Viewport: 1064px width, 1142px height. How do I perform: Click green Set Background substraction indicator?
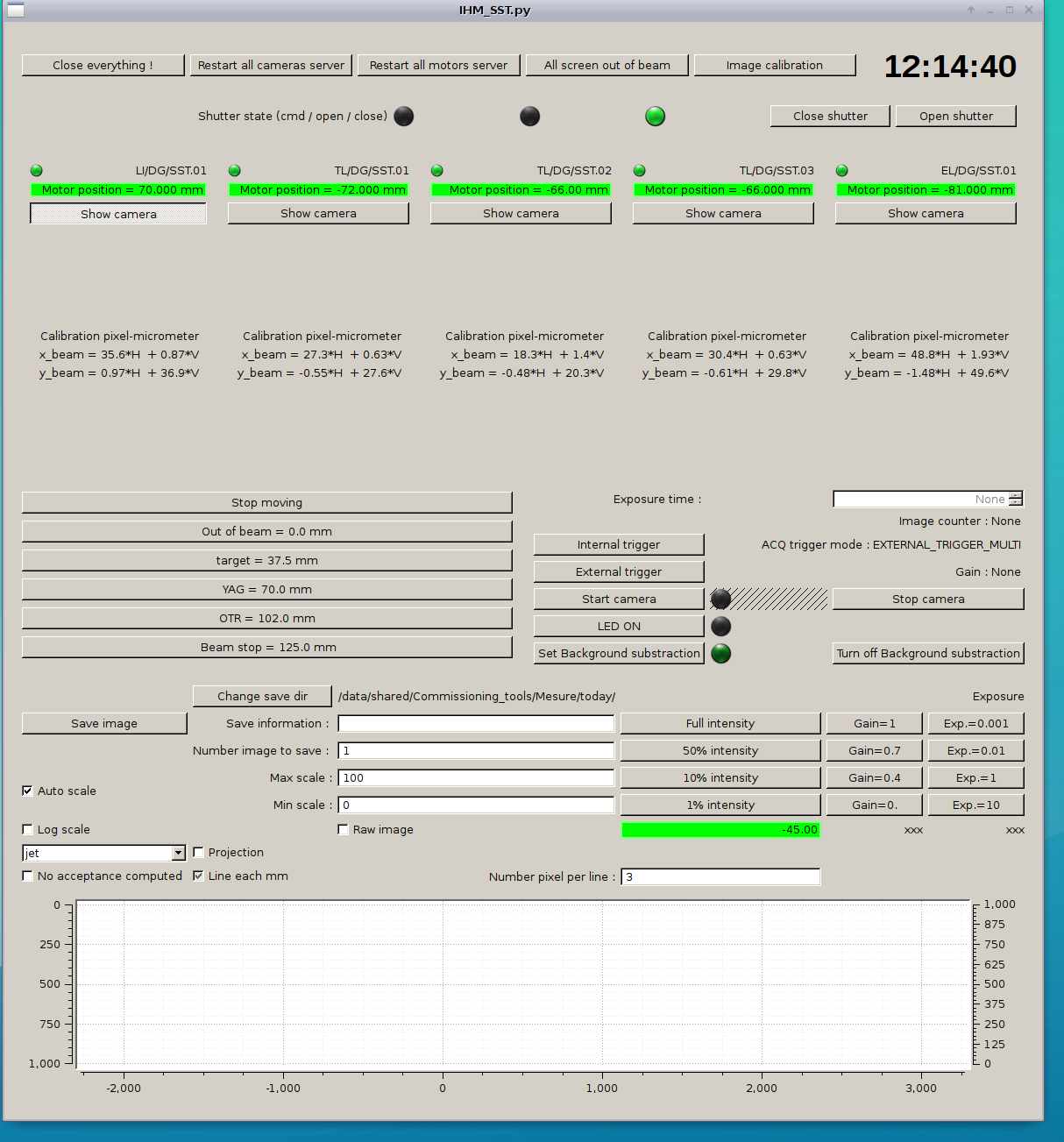pos(720,653)
